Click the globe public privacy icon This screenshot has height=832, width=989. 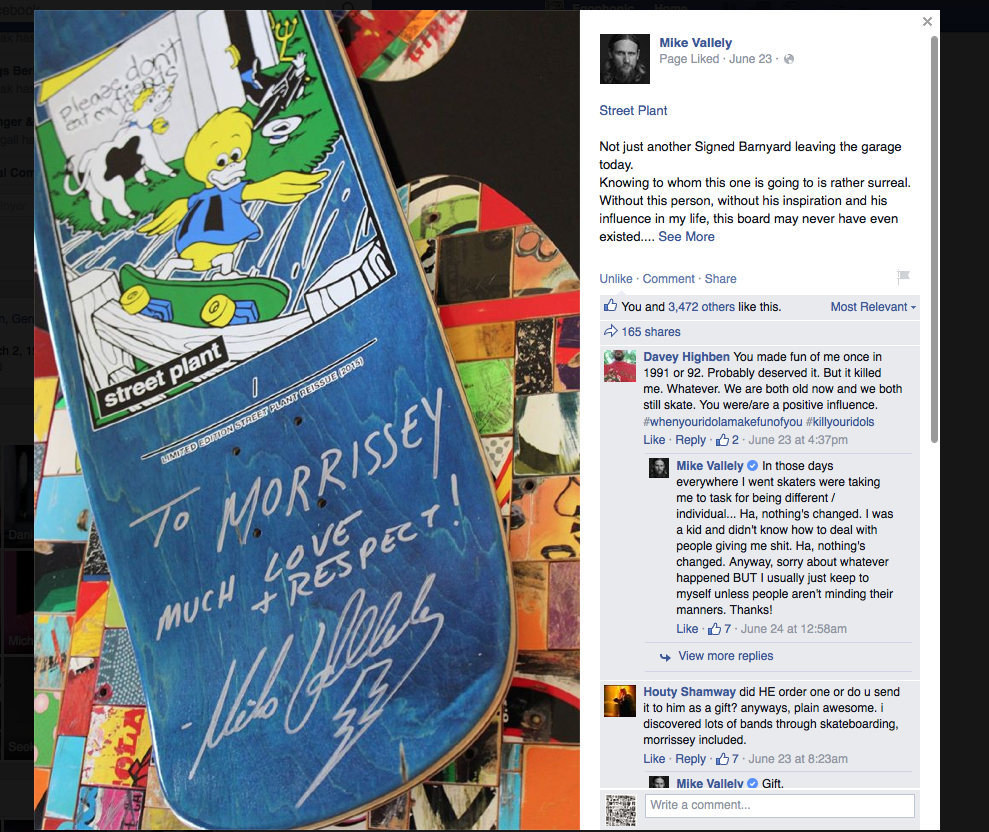pyautogui.click(x=788, y=59)
